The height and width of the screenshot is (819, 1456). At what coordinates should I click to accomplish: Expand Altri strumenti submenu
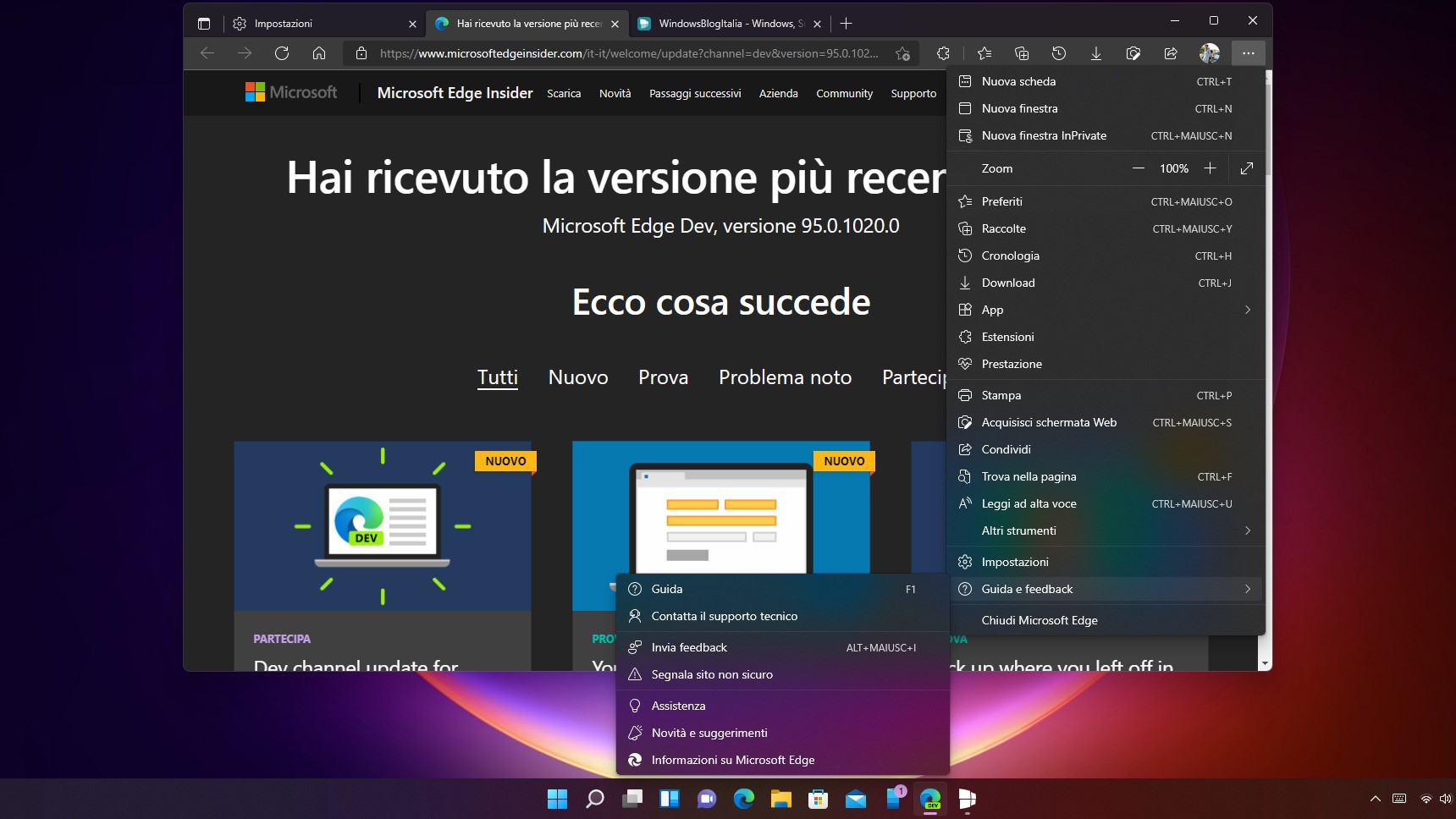coord(1106,530)
